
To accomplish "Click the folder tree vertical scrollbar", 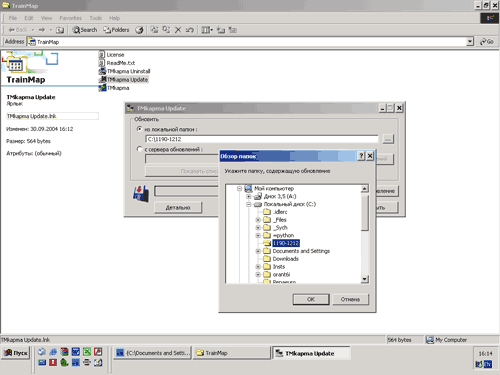I will (x=365, y=234).
